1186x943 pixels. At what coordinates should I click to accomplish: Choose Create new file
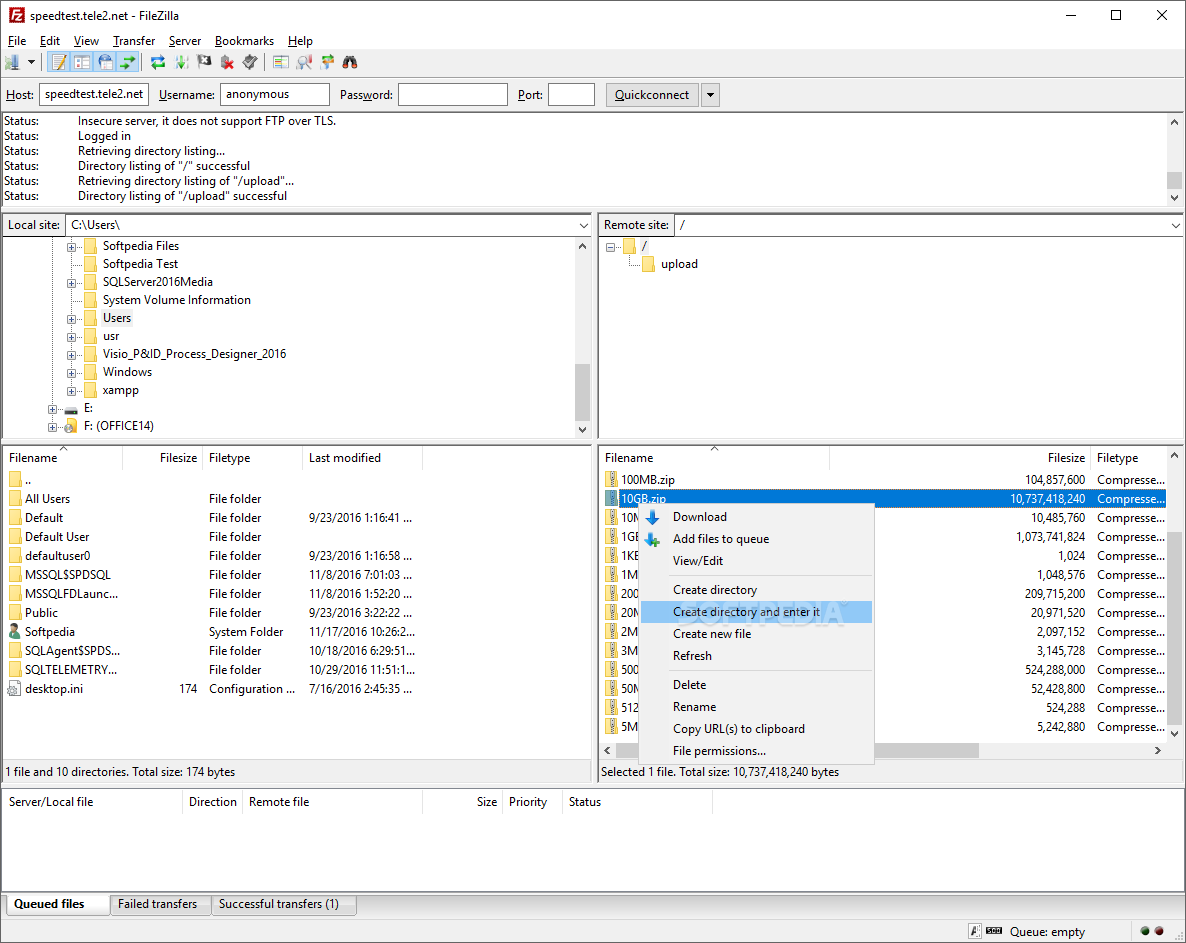pos(756,634)
